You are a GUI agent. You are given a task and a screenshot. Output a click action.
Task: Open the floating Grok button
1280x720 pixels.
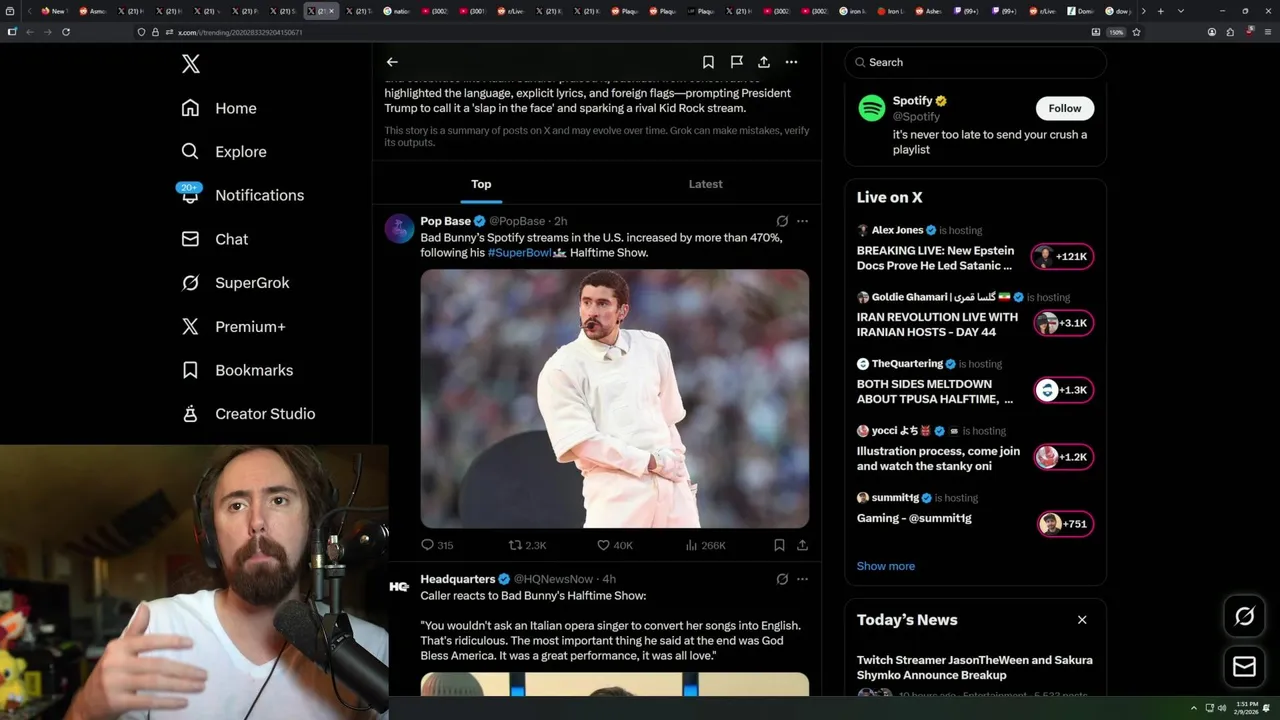point(1245,617)
